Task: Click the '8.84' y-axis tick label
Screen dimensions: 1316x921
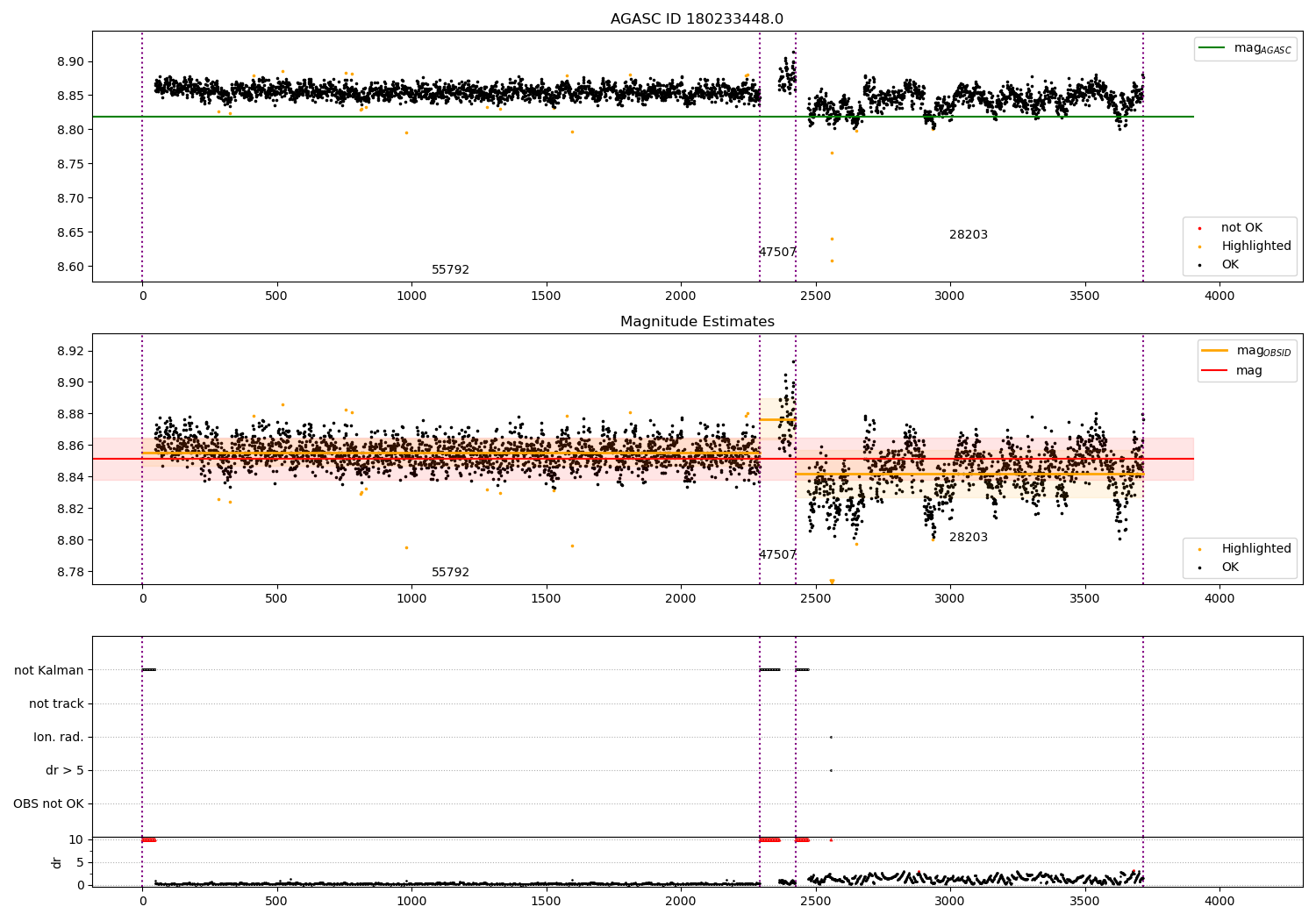Action: pos(70,477)
